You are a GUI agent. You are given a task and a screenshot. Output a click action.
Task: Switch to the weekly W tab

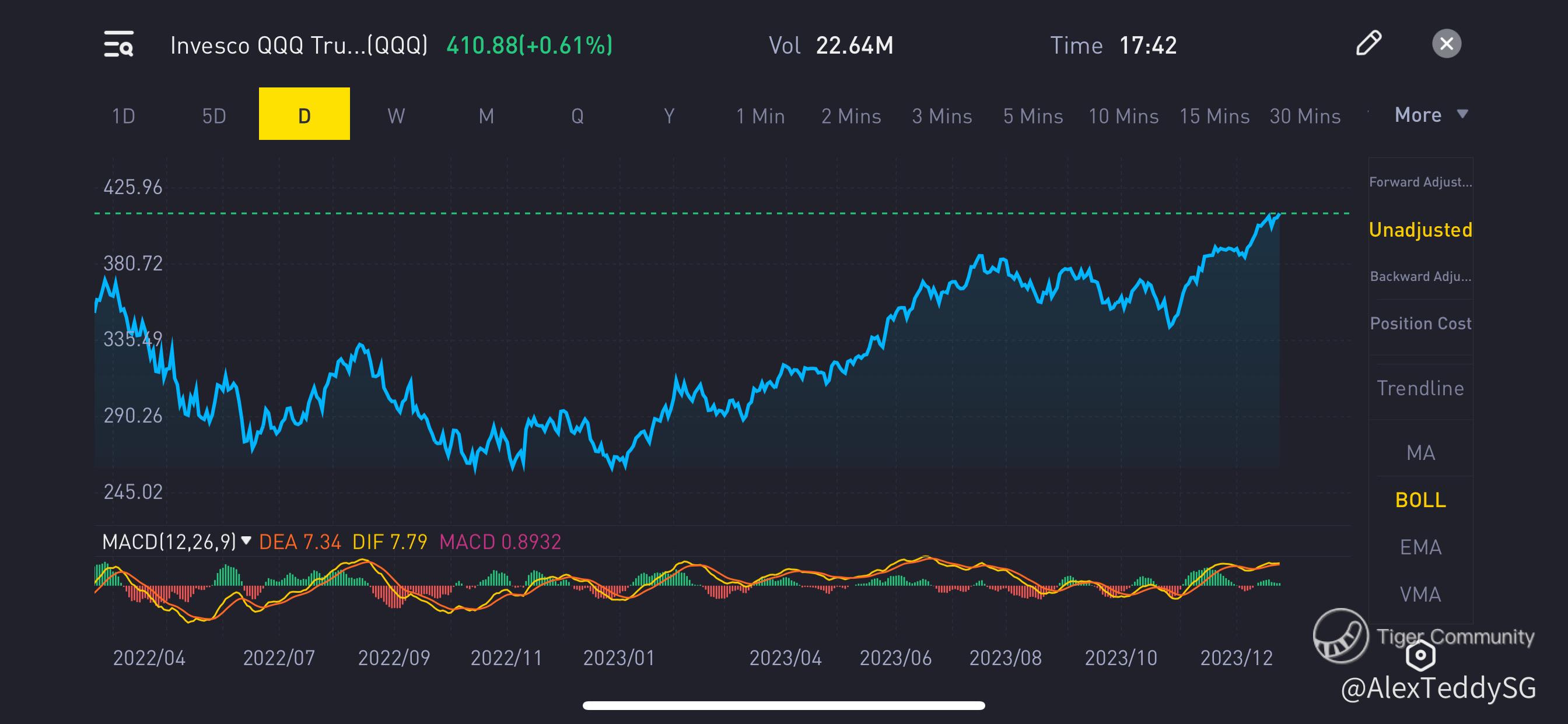pyautogui.click(x=395, y=115)
